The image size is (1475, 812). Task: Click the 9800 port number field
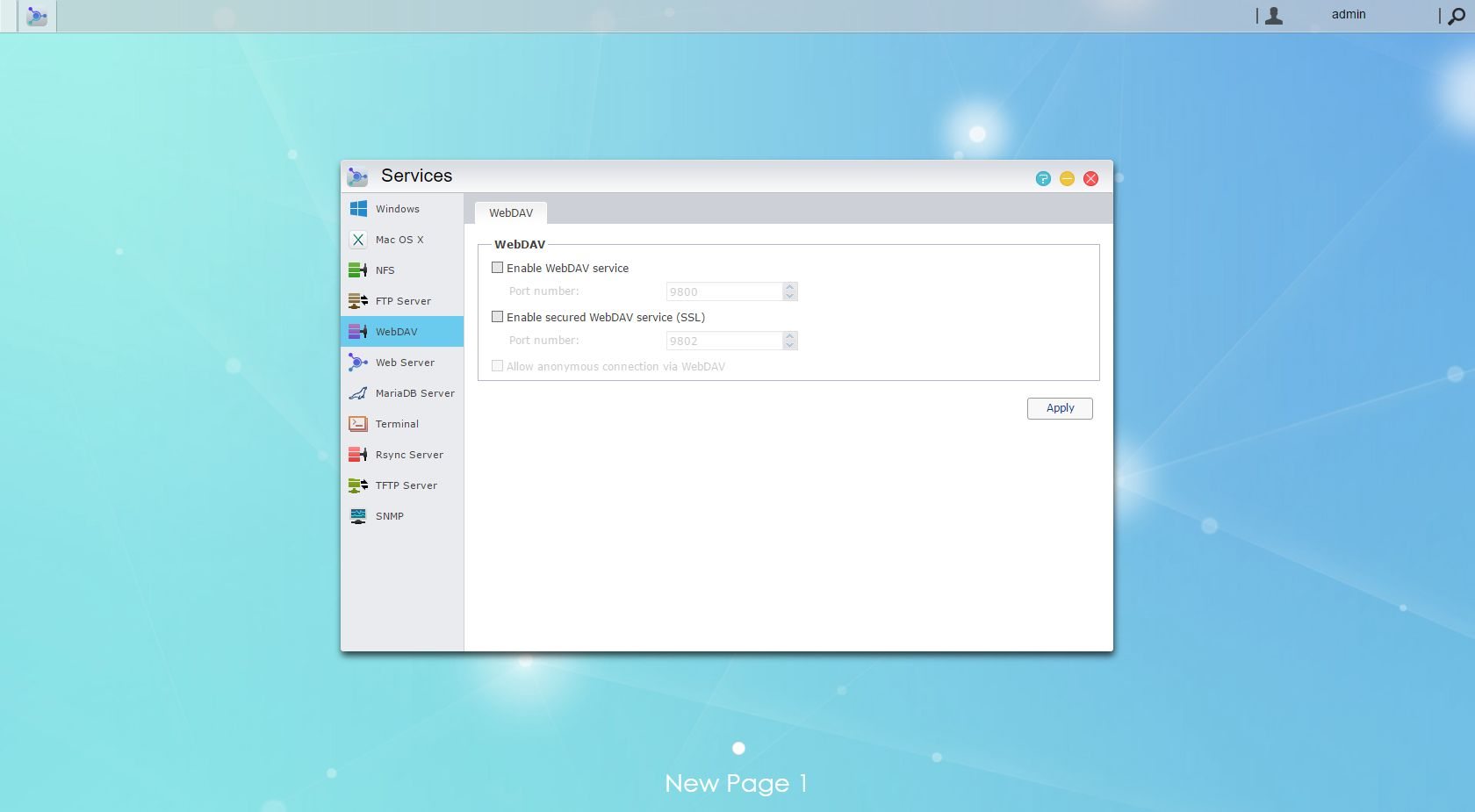pyautogui.click(x=723, y=291)
